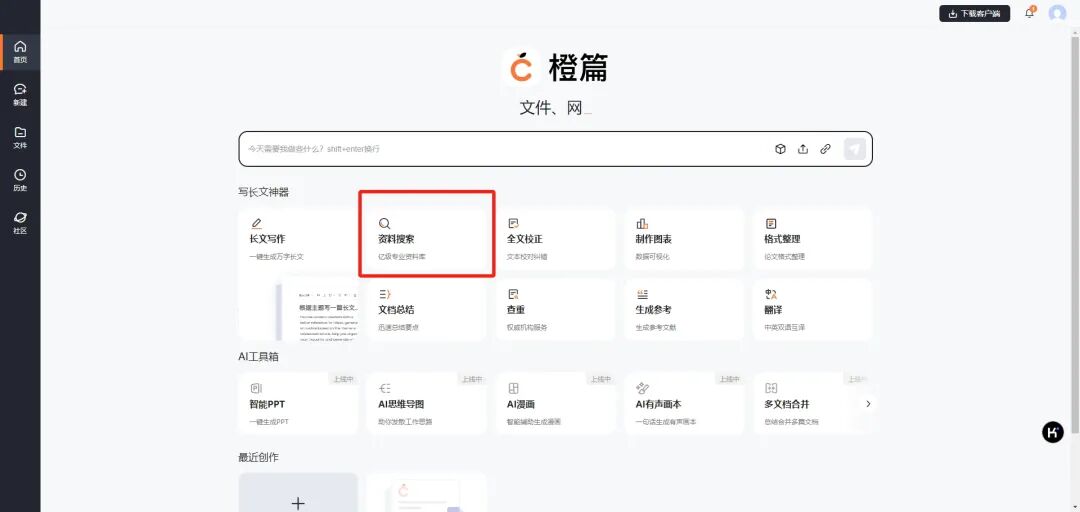Click the AI工具箱 heading
The width and height of the screenshot is (1080, 512).
[258, 356]
